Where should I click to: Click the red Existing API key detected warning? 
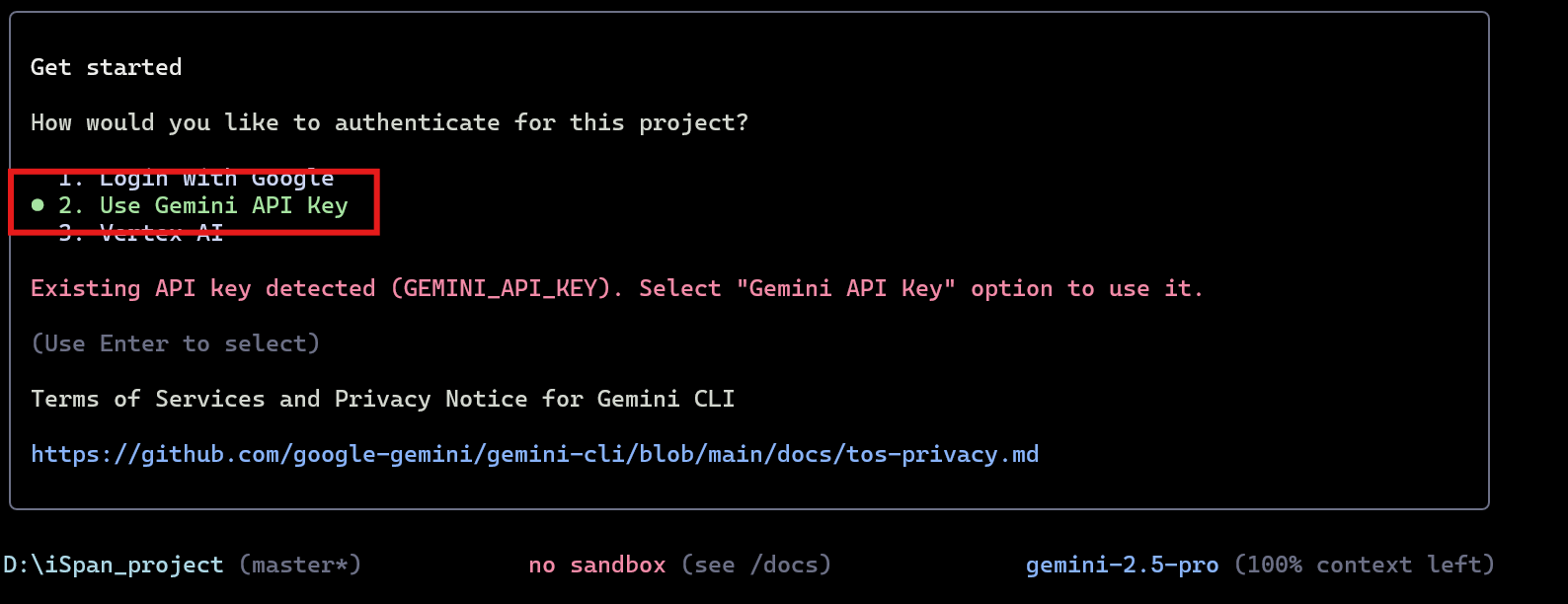click(x=617, y=288)
